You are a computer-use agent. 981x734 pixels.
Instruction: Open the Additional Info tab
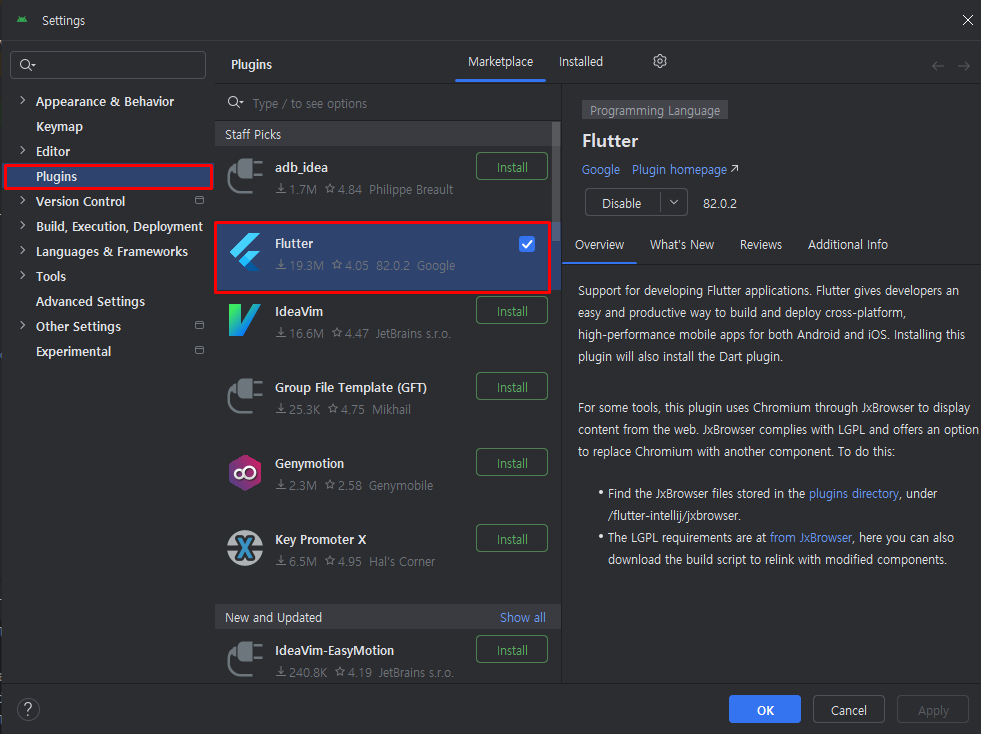pos(848,245)
